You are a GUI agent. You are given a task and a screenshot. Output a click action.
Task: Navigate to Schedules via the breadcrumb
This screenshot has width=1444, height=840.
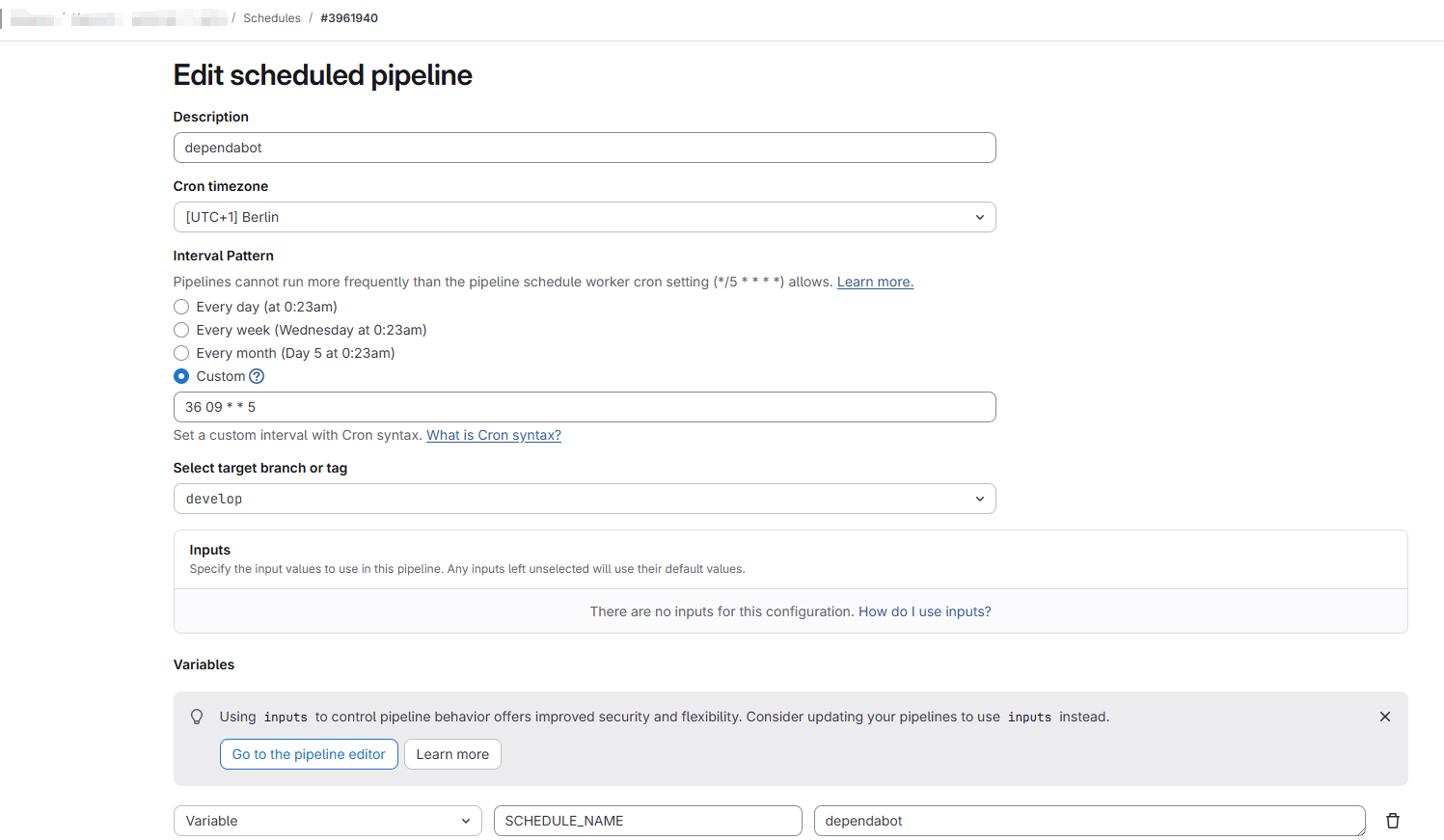(x=272, y=17)
